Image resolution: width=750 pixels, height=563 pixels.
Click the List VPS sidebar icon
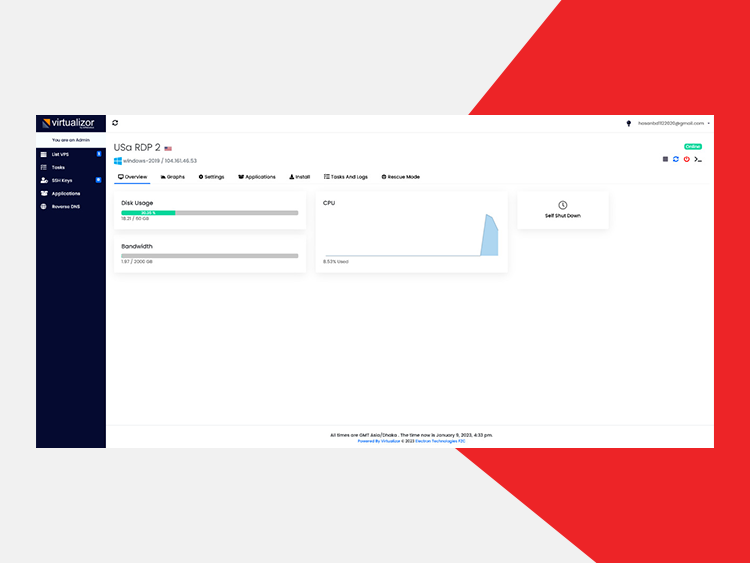pyautogui.click(x=44, y=155)
